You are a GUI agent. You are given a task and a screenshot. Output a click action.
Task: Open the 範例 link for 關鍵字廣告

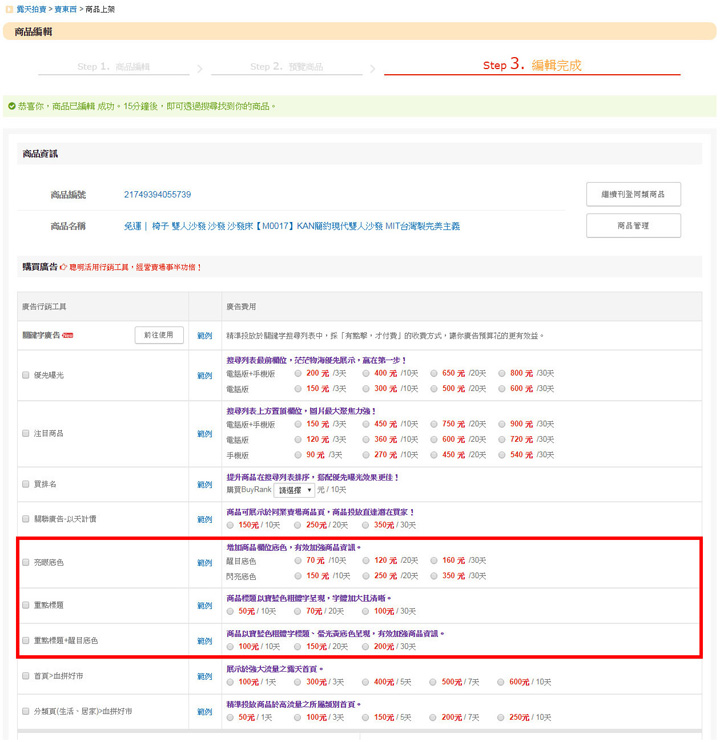[205, 336]
